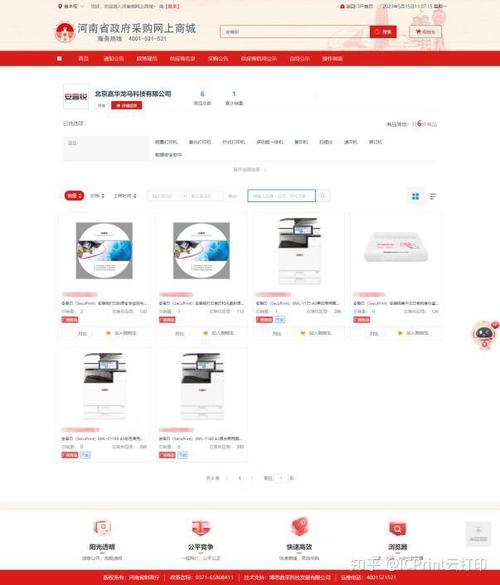Open the robot customer service assistant
The height and width of the screenshot is (585, 500).
(485, 335)
